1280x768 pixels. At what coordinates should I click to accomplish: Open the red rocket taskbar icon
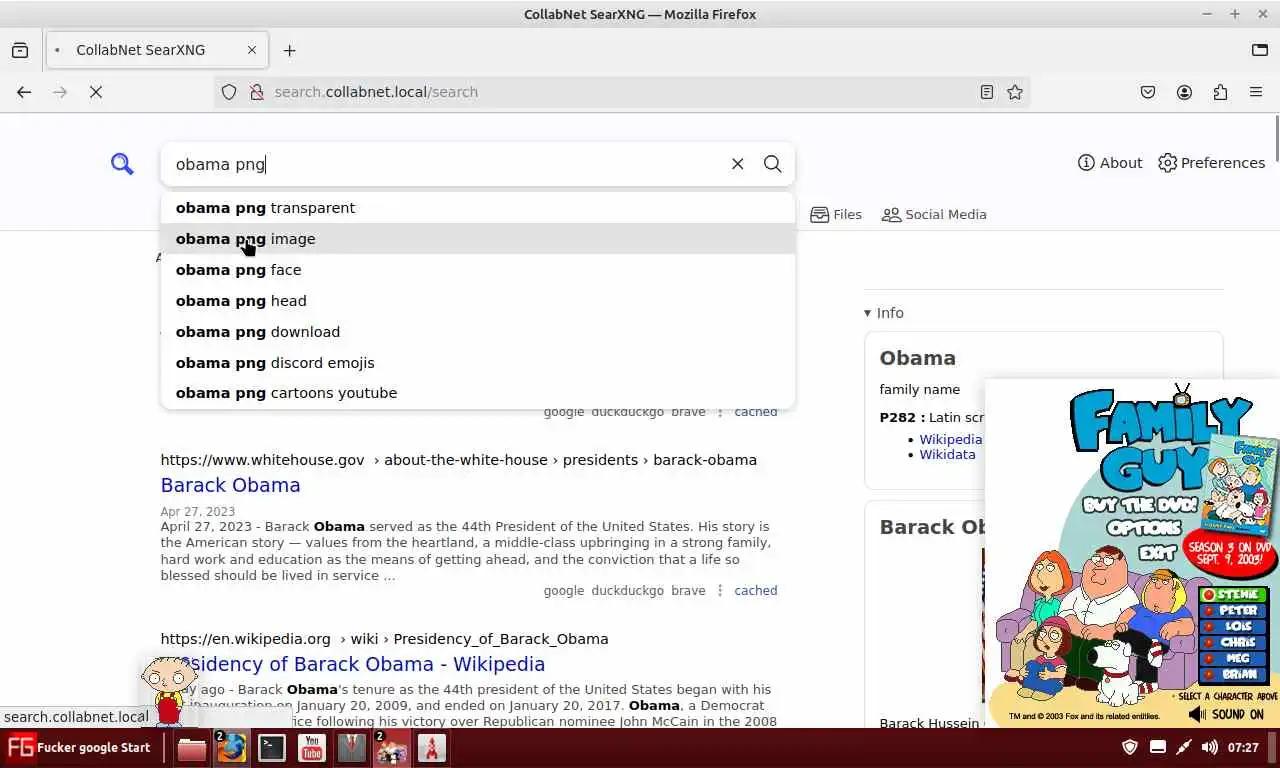(x=431, y=748)
